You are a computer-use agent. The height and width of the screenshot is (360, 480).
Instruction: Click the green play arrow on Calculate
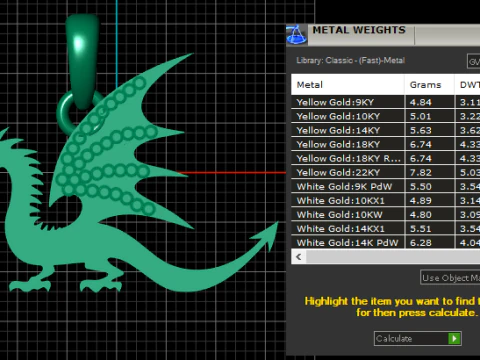pyautogui.click(x=454, y=339)
